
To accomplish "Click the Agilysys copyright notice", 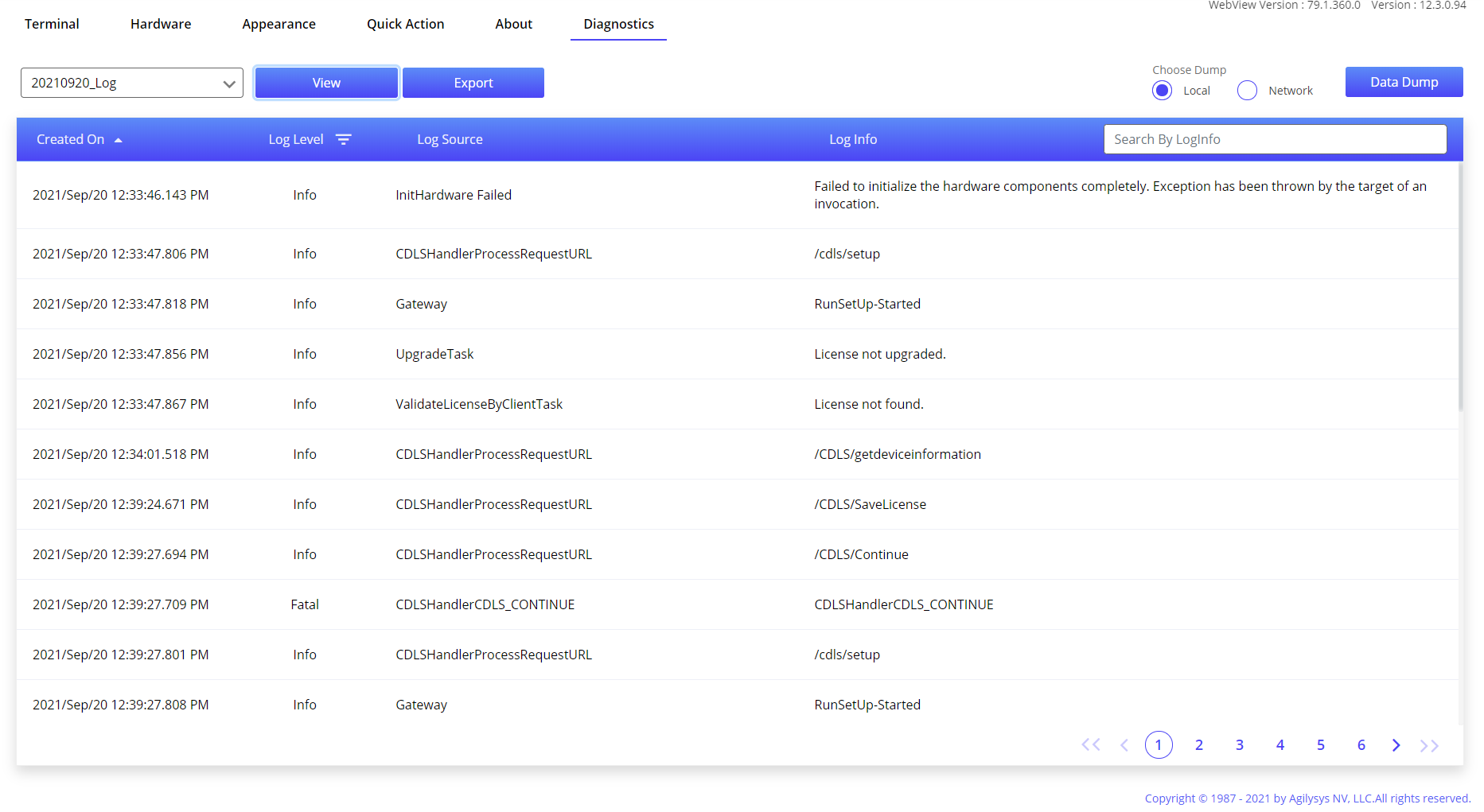I will tap(1307, 798).
